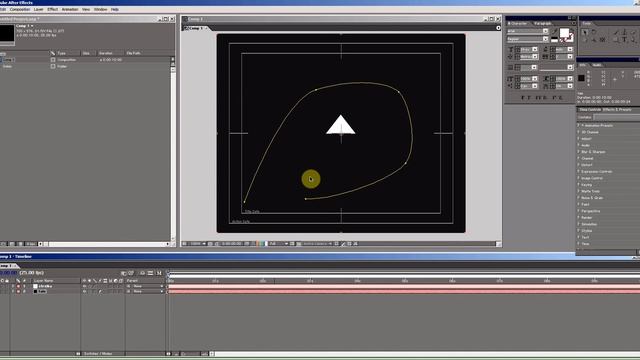Click the current time display in the Timeline

[9, 273]
